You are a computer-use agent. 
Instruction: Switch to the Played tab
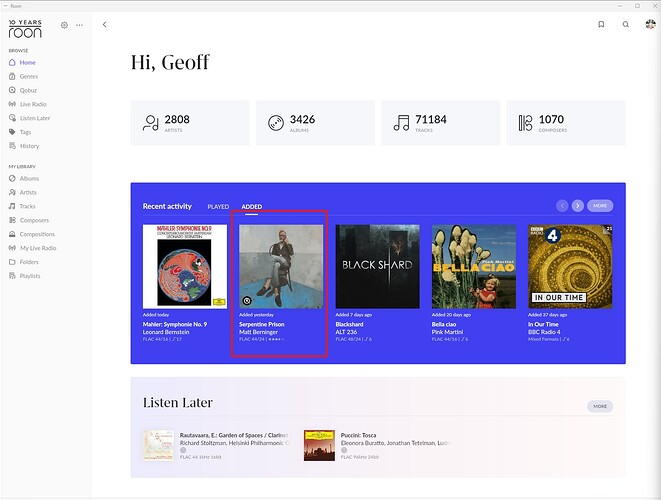218,207
